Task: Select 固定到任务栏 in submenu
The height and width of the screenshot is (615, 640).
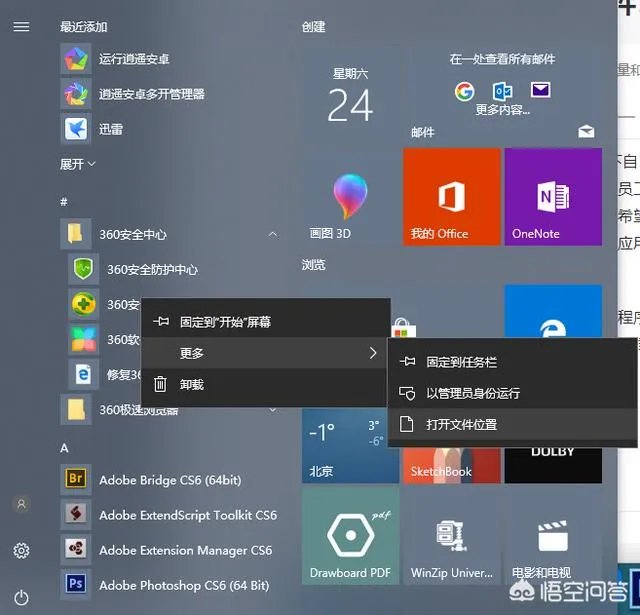Action: tap(512, 362)
